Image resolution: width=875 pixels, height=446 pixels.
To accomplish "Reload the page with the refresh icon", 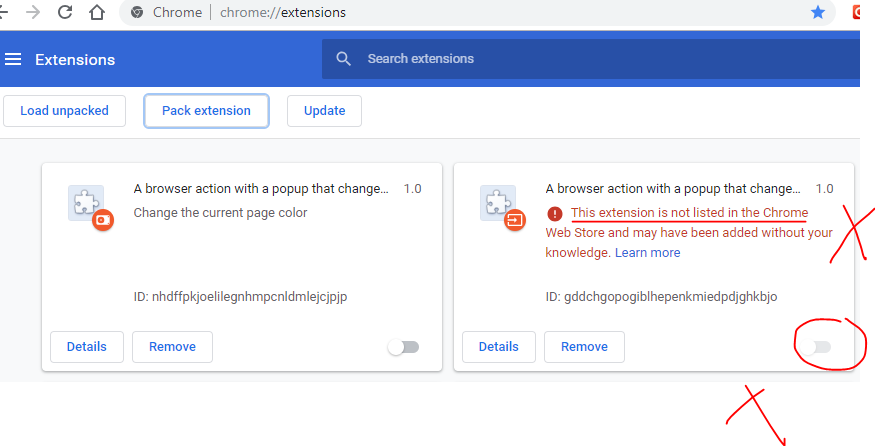I will point(65,12).
